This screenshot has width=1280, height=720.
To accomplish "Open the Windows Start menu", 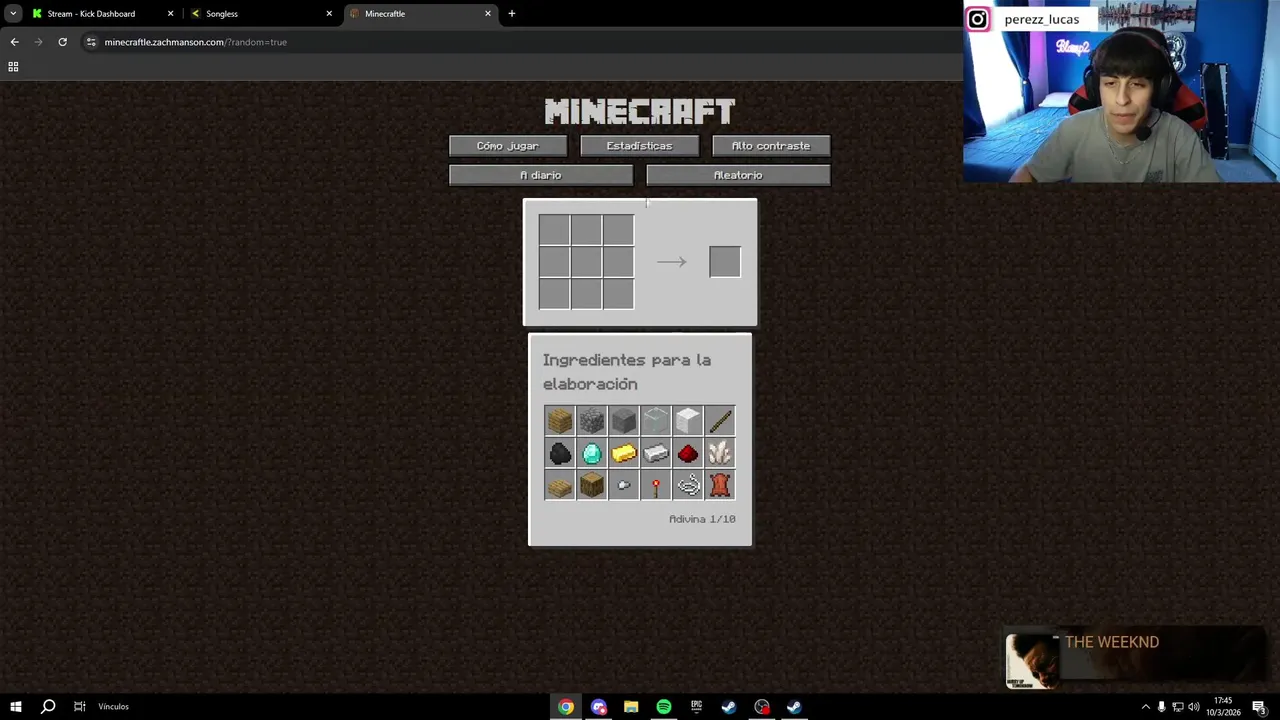I will [15, 706].
